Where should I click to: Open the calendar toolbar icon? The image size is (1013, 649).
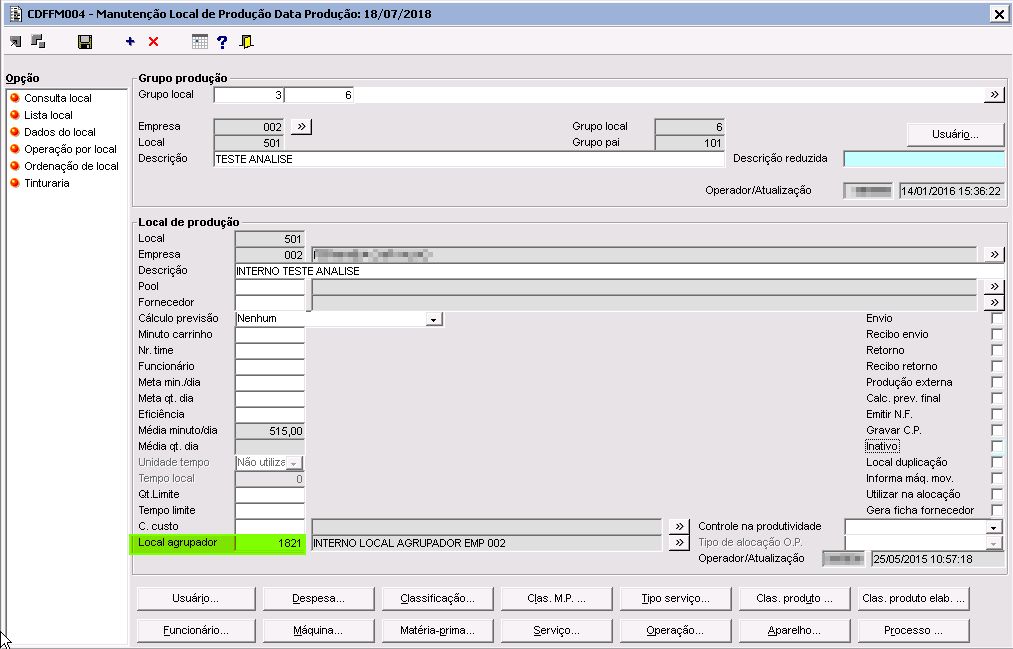coord(200,41)
